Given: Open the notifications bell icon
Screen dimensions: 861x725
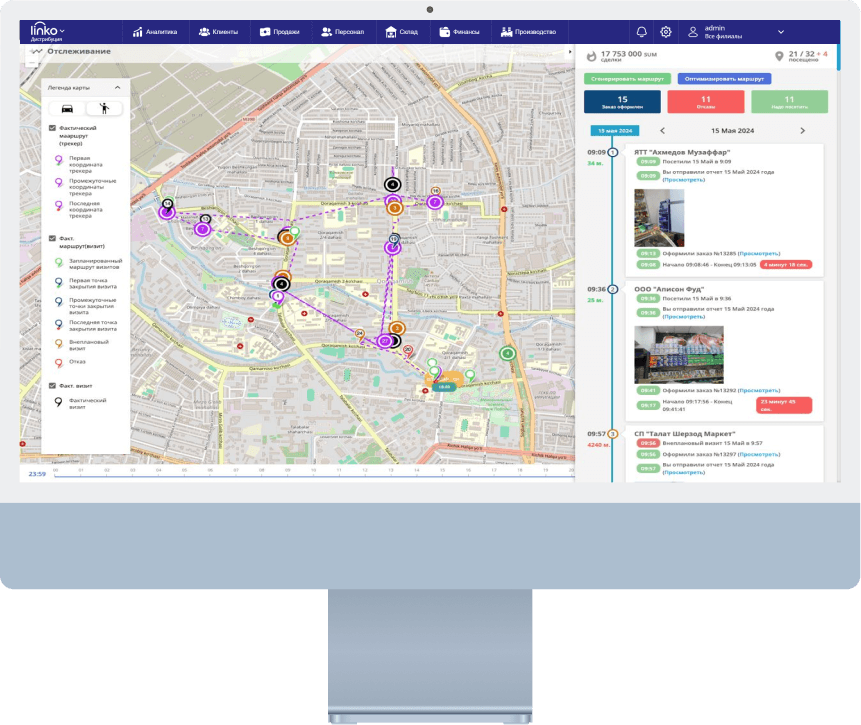Looking at the screenshot, I should tap(641, 32).
